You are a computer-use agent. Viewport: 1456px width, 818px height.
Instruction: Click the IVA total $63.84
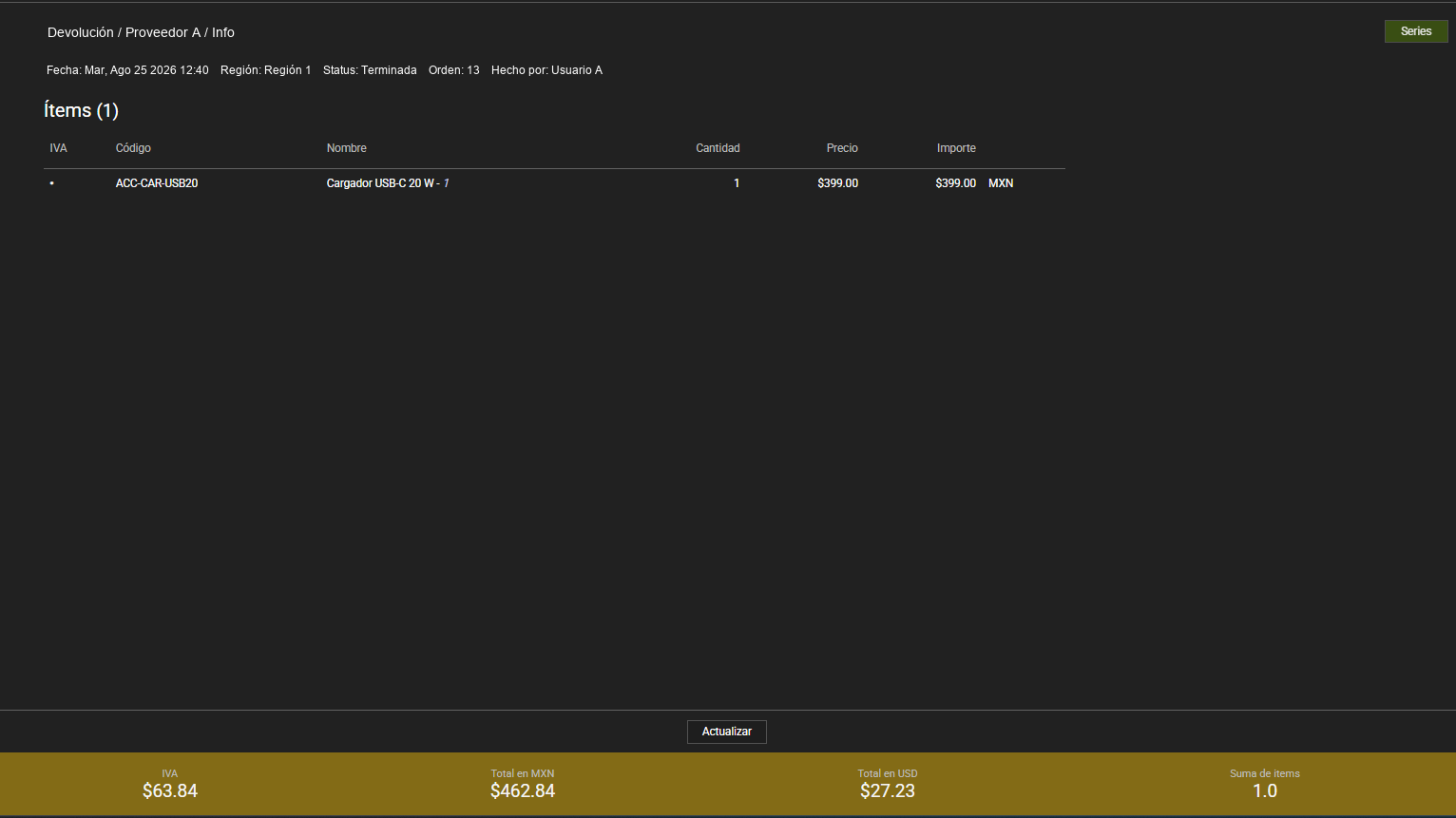tap(170, 790)
